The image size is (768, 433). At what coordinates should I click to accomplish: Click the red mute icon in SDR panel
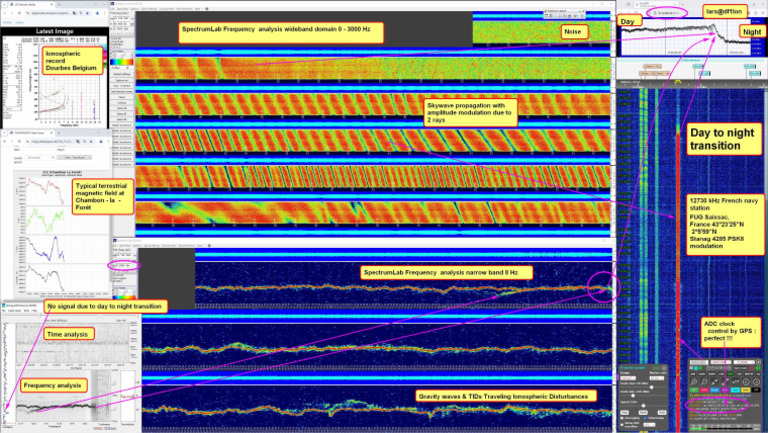751,368
